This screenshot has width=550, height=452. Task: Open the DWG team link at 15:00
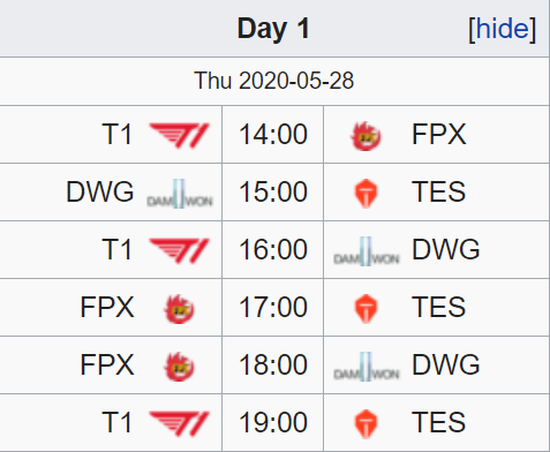tap(100, 192)
